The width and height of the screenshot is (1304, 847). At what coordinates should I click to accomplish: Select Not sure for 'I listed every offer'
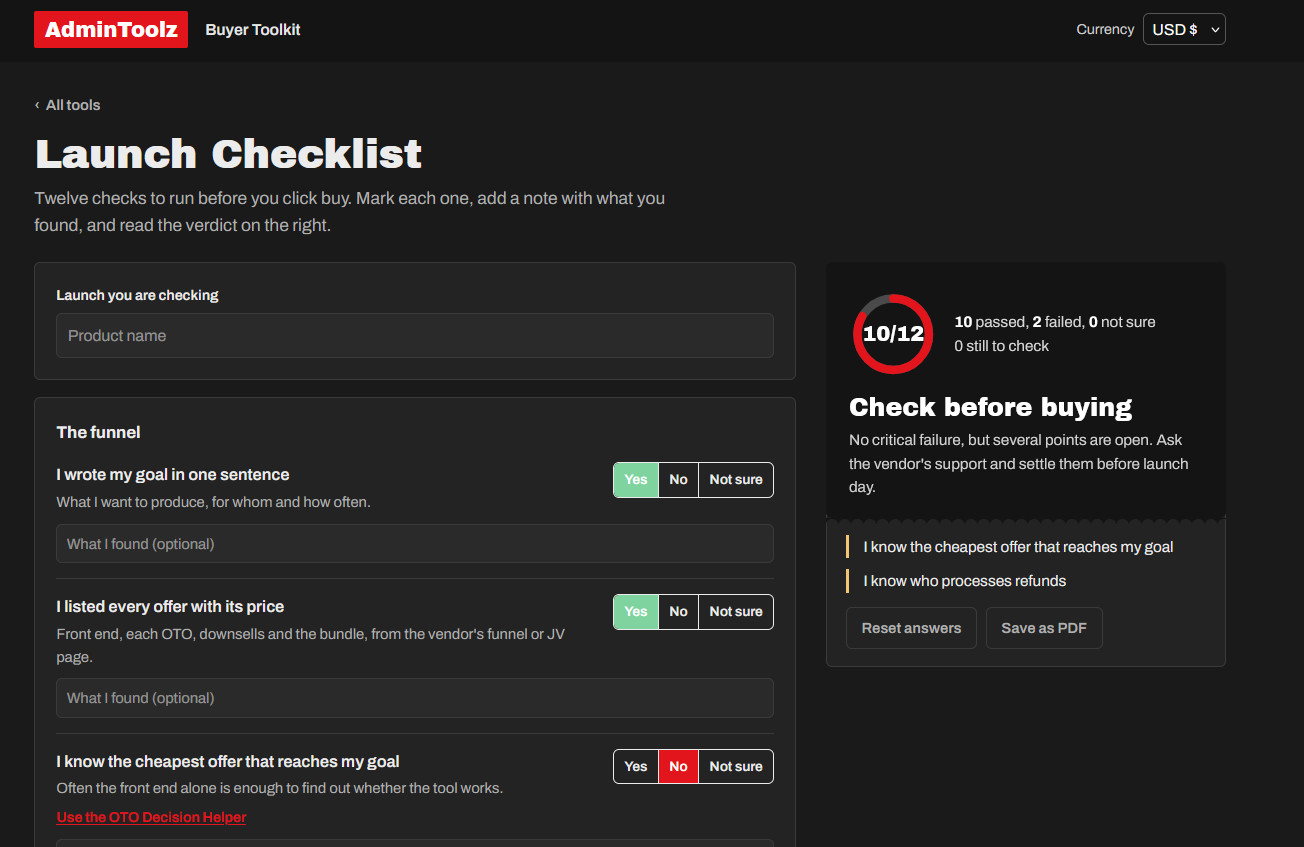pos(736,612)
